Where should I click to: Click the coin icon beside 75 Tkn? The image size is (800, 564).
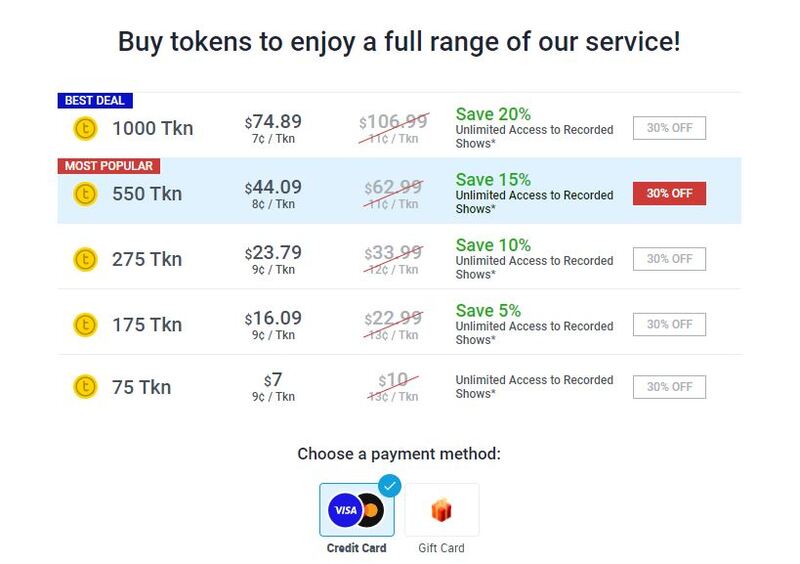pyautogui.click(x=85, y=387)
